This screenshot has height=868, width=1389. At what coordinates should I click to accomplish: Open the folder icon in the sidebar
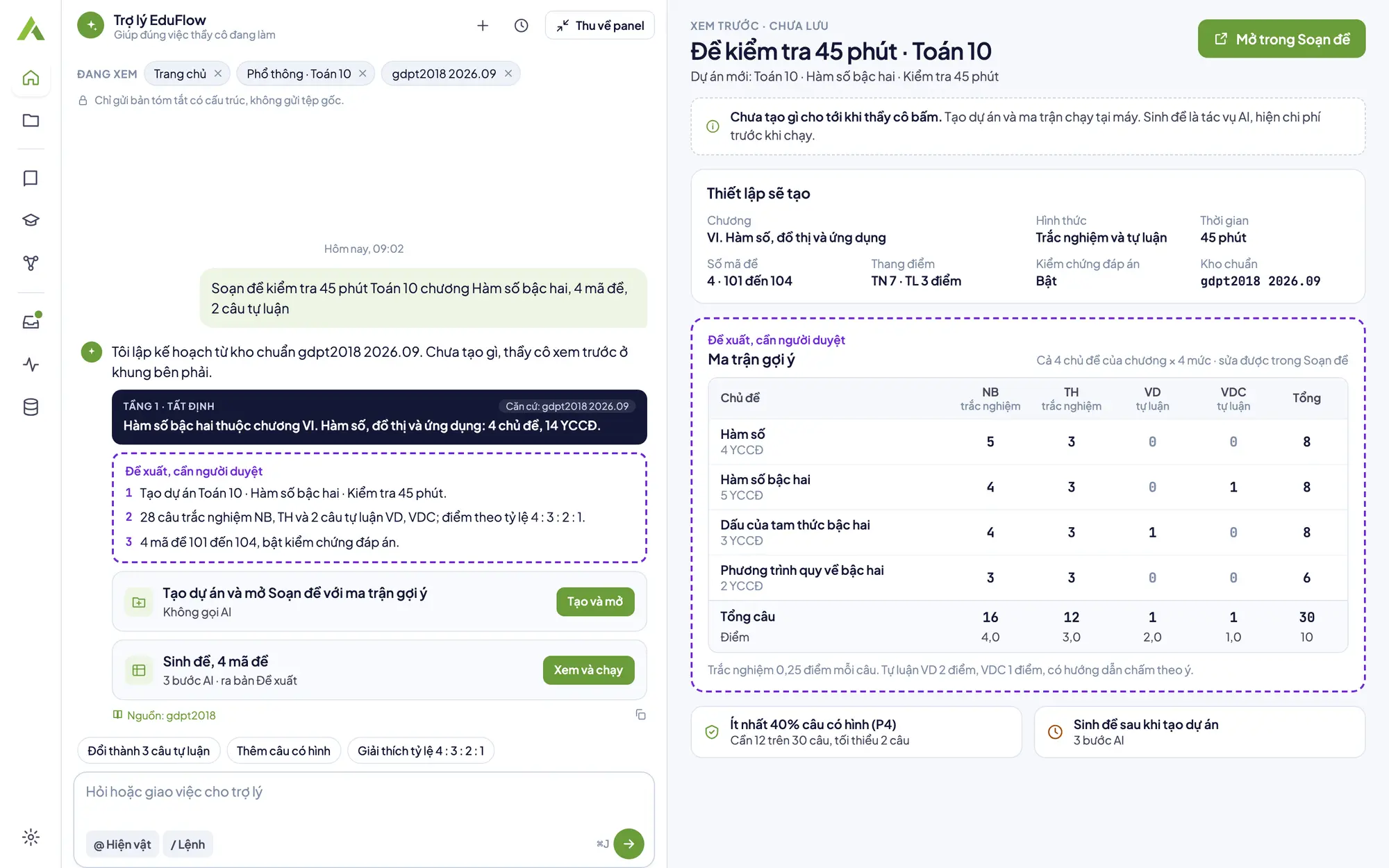point(31,121)
